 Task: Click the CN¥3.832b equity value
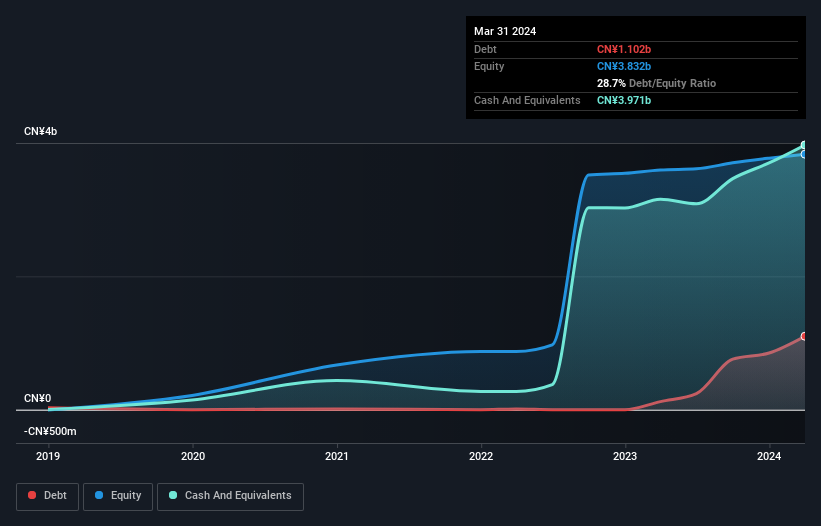pos(624,66)
